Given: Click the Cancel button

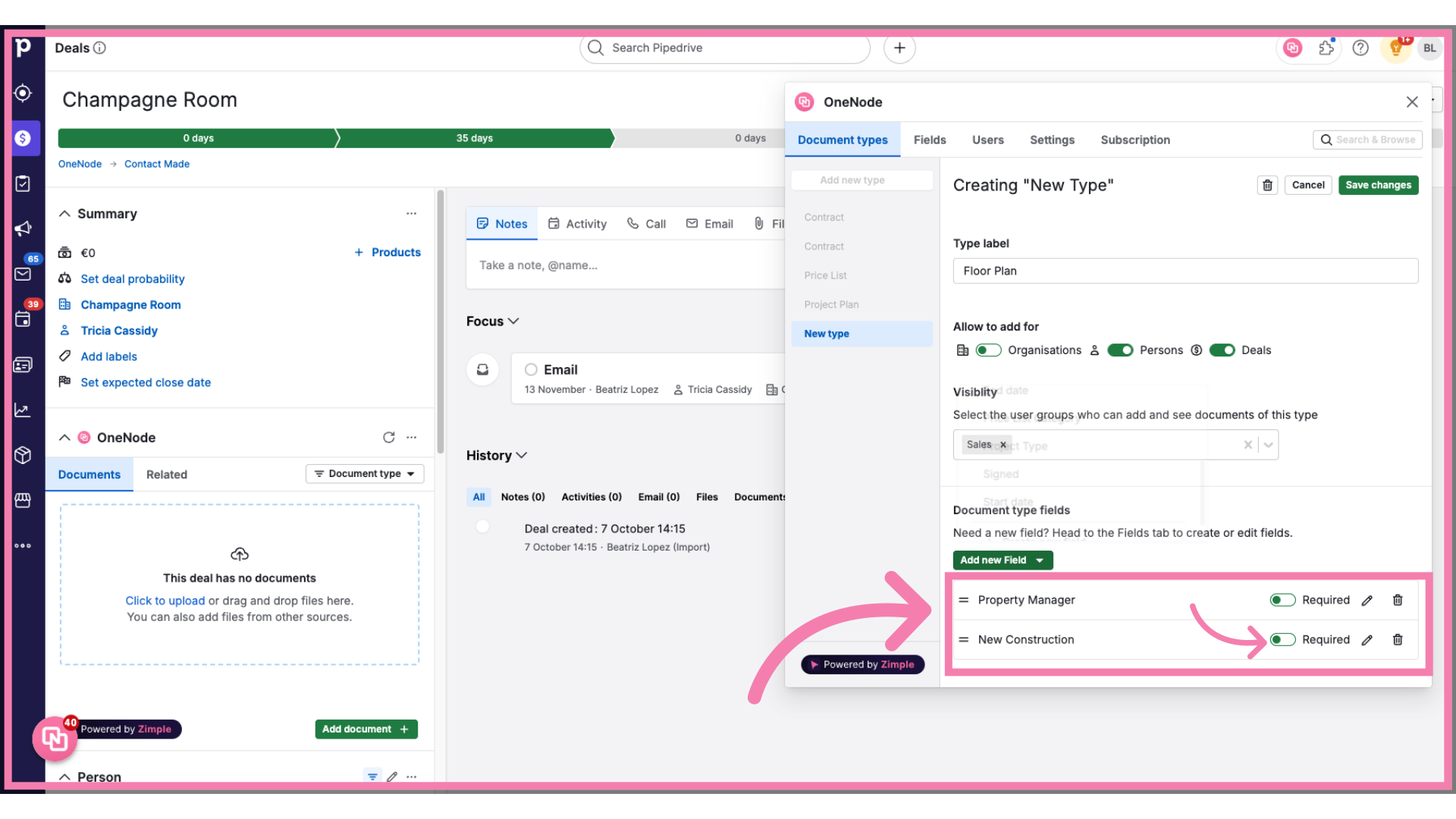Looking at the screenshot, I should [1308, 185].
